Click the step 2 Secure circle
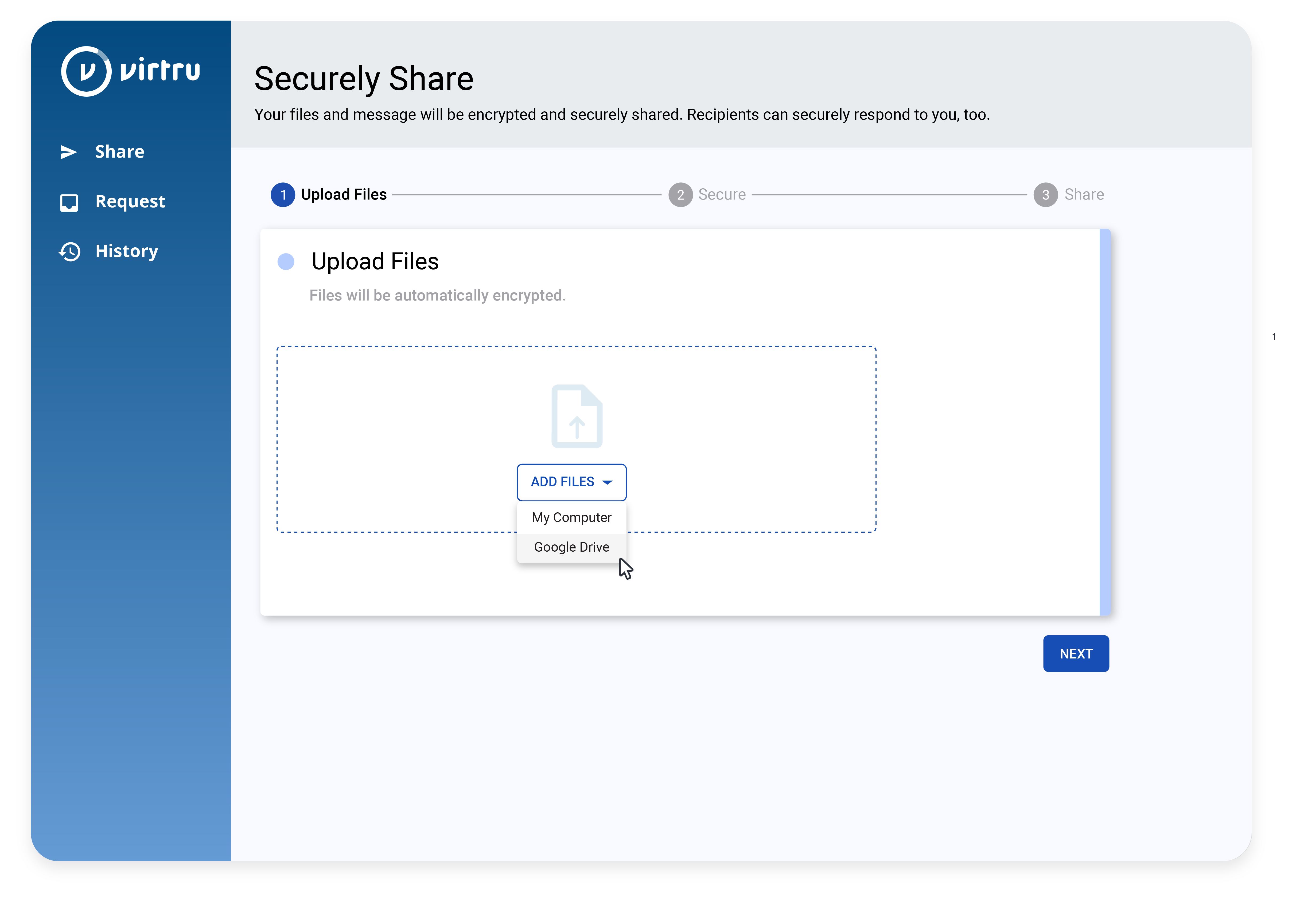Screen dimensions: 1300x924 click(x=680, y=194)
